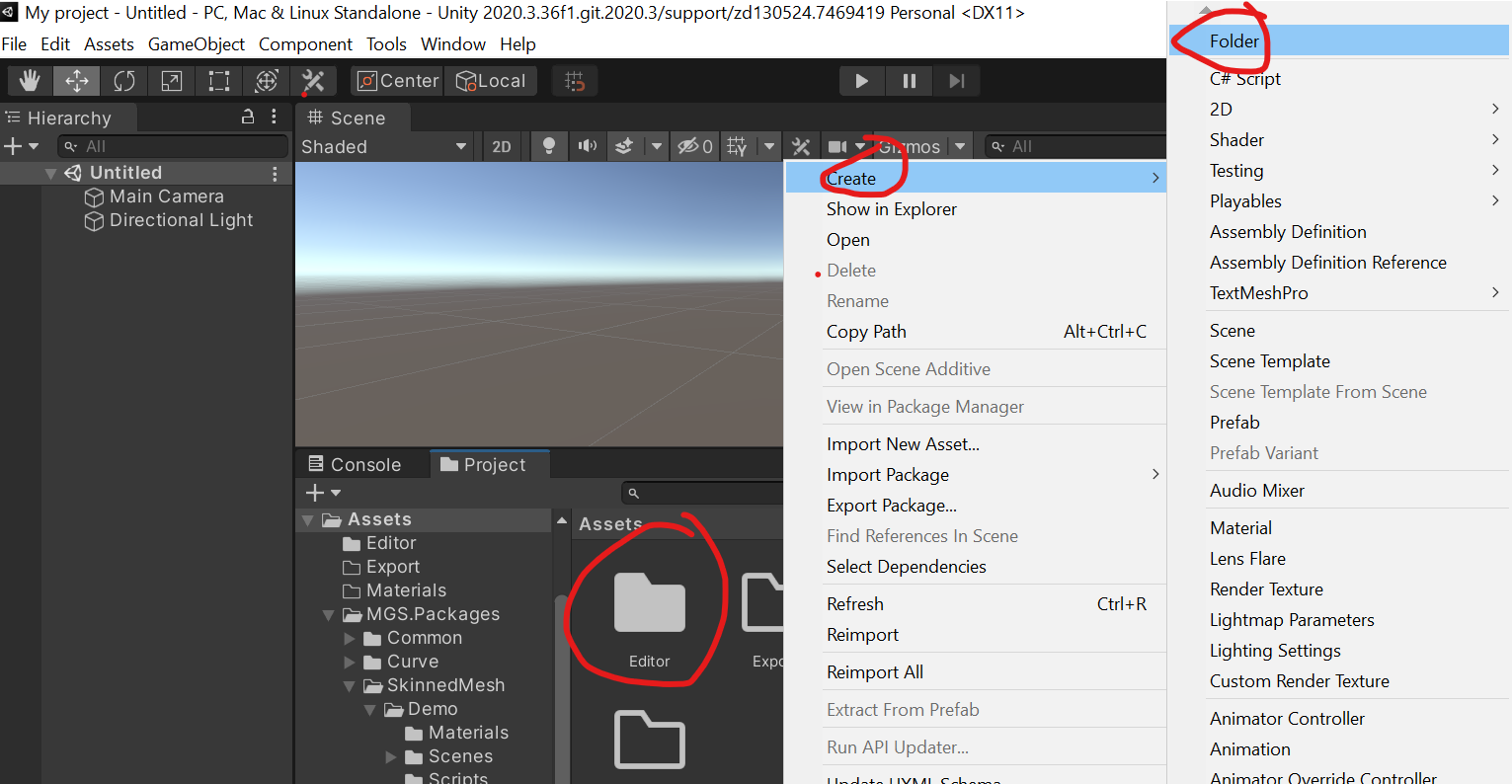Collapse the Assets root folder
Image resolution: width=1512 pixels, height=784 pixels.
coord(308,520)
